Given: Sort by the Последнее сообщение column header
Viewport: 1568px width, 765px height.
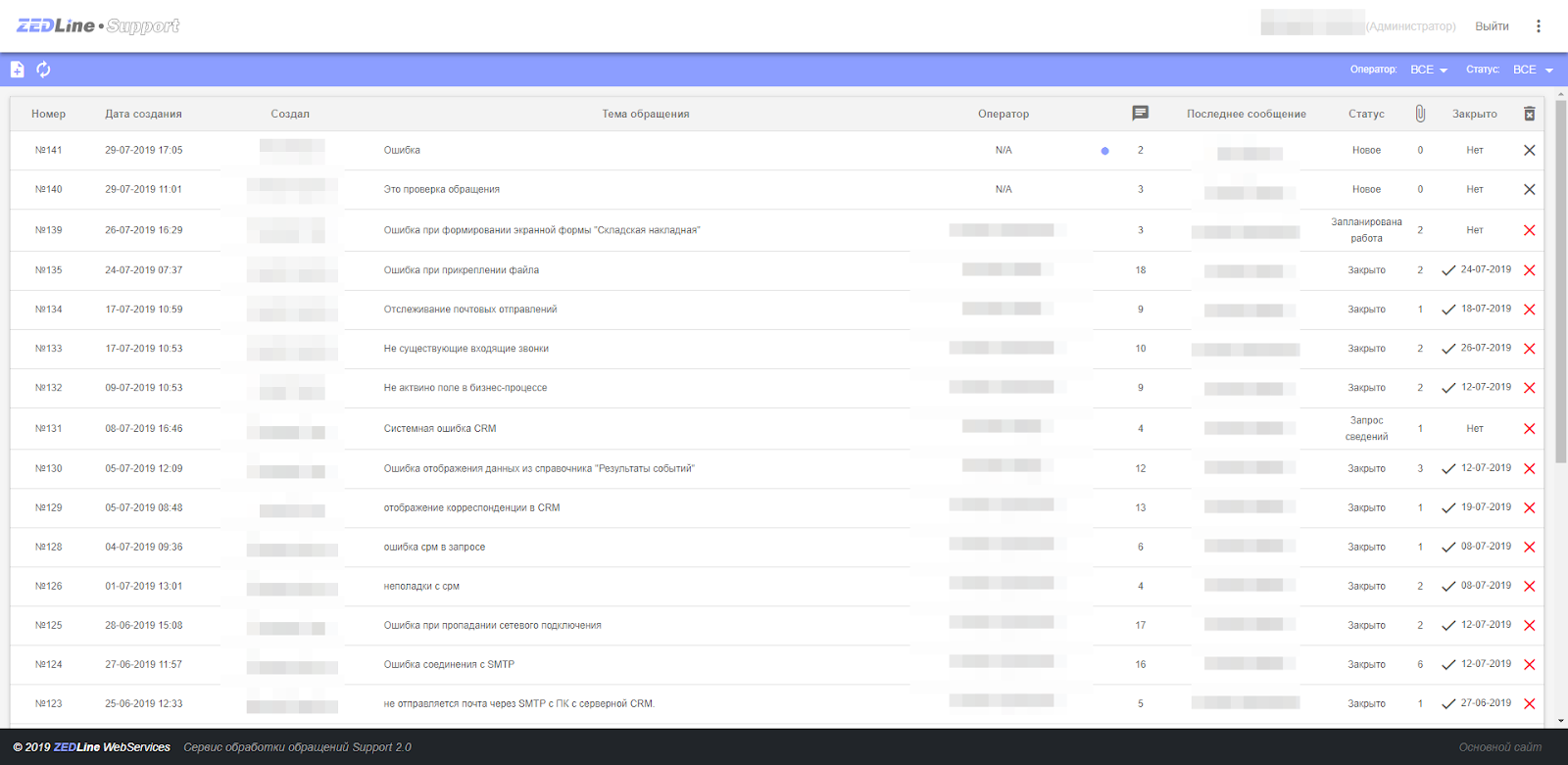Looking at the screenshot, I should pyautogui.click(x=1247, y=114).
